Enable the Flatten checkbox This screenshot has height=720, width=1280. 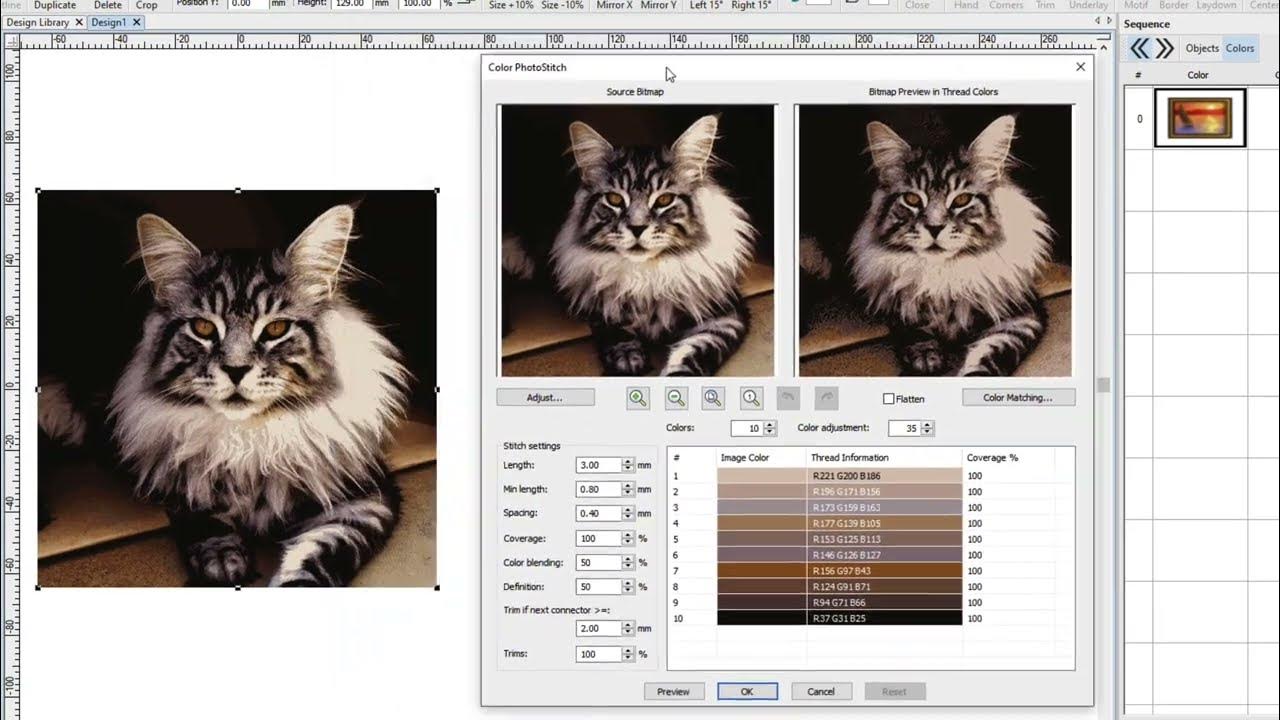tap(888, 399)
